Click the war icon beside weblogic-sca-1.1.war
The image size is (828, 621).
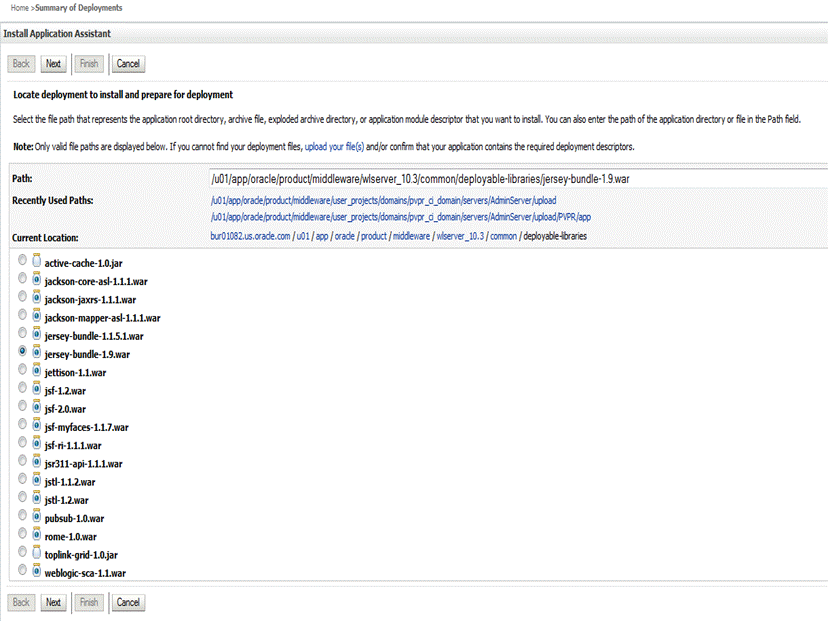click(36, 570)
